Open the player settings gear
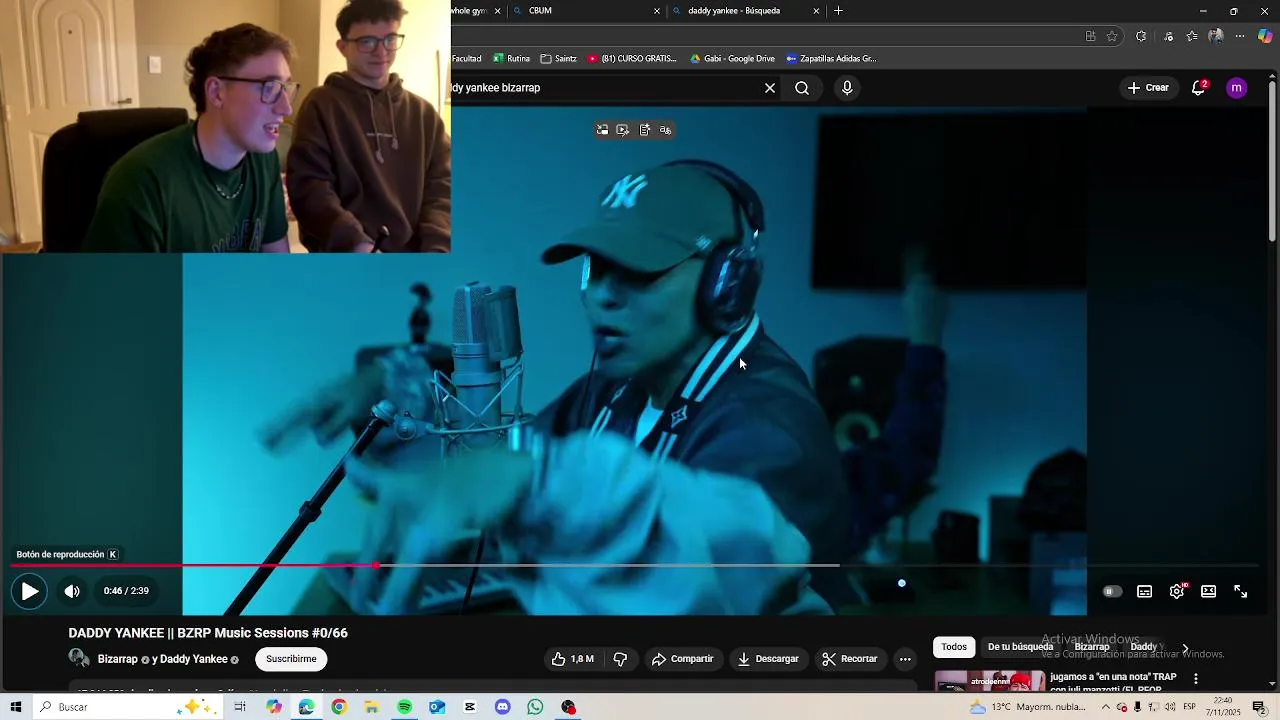 pos(1177,592)
